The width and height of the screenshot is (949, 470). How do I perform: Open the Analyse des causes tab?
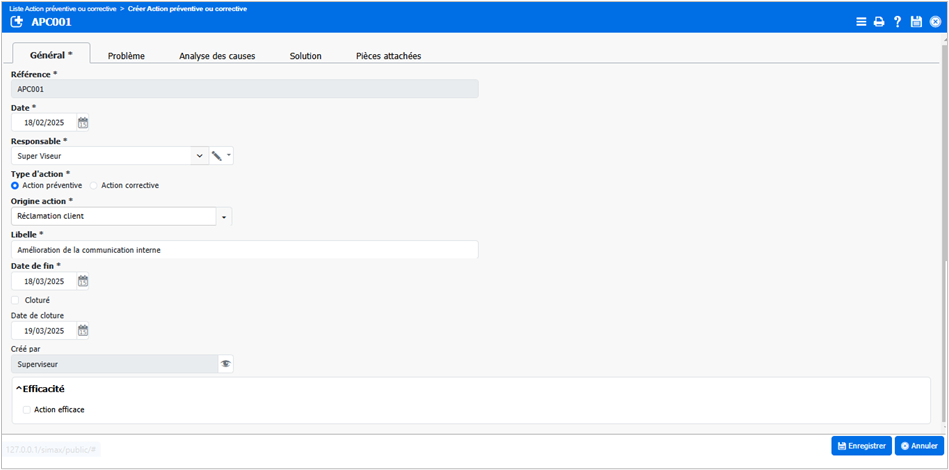click(217, 56)
